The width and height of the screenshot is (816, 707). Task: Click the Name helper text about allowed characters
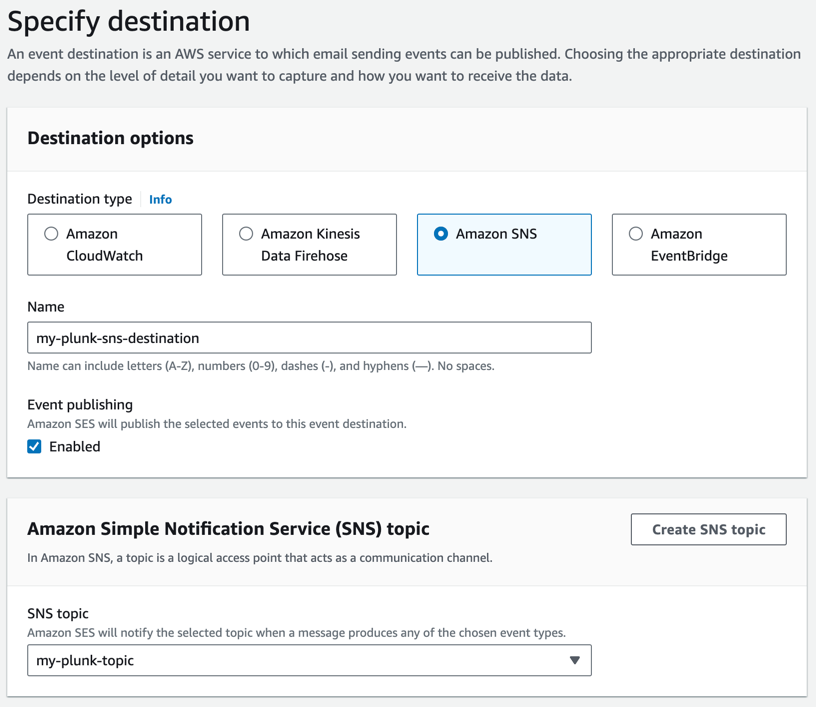[260, 366]
